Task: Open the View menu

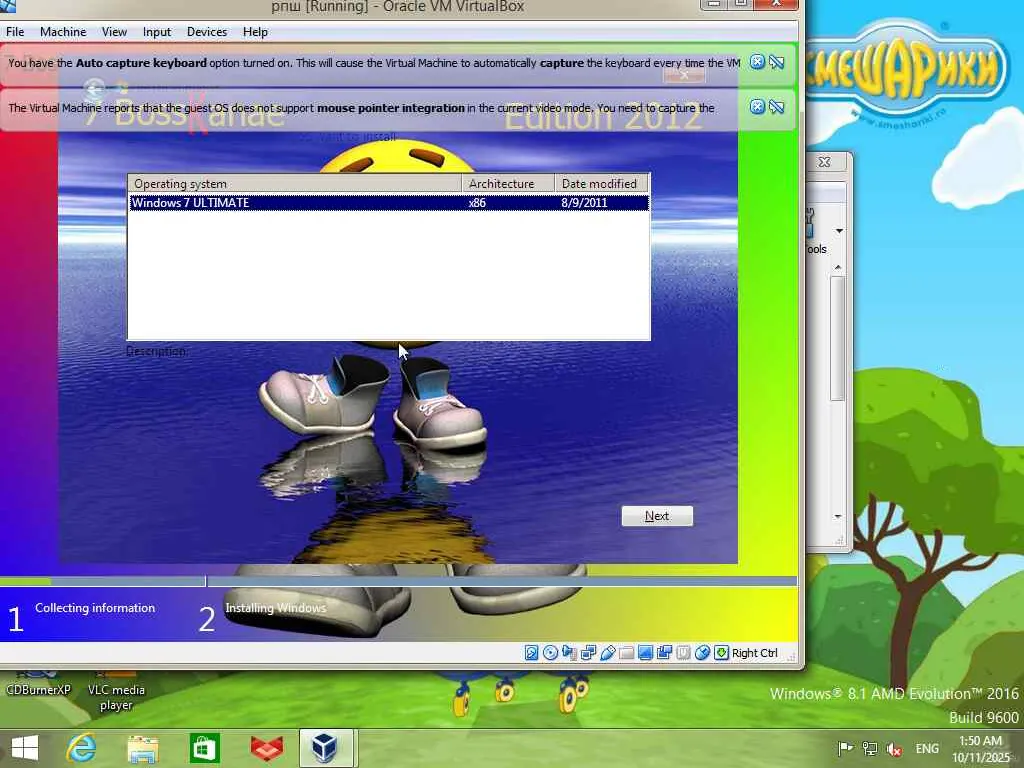Action: 114,31
